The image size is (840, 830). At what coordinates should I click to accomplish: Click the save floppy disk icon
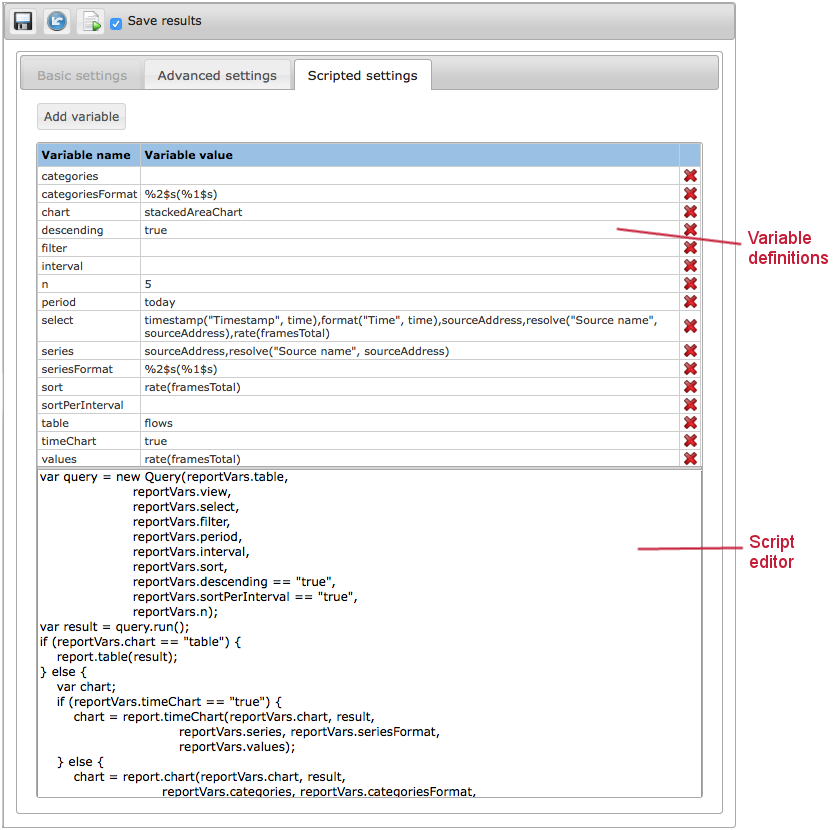tap(23, 21)
